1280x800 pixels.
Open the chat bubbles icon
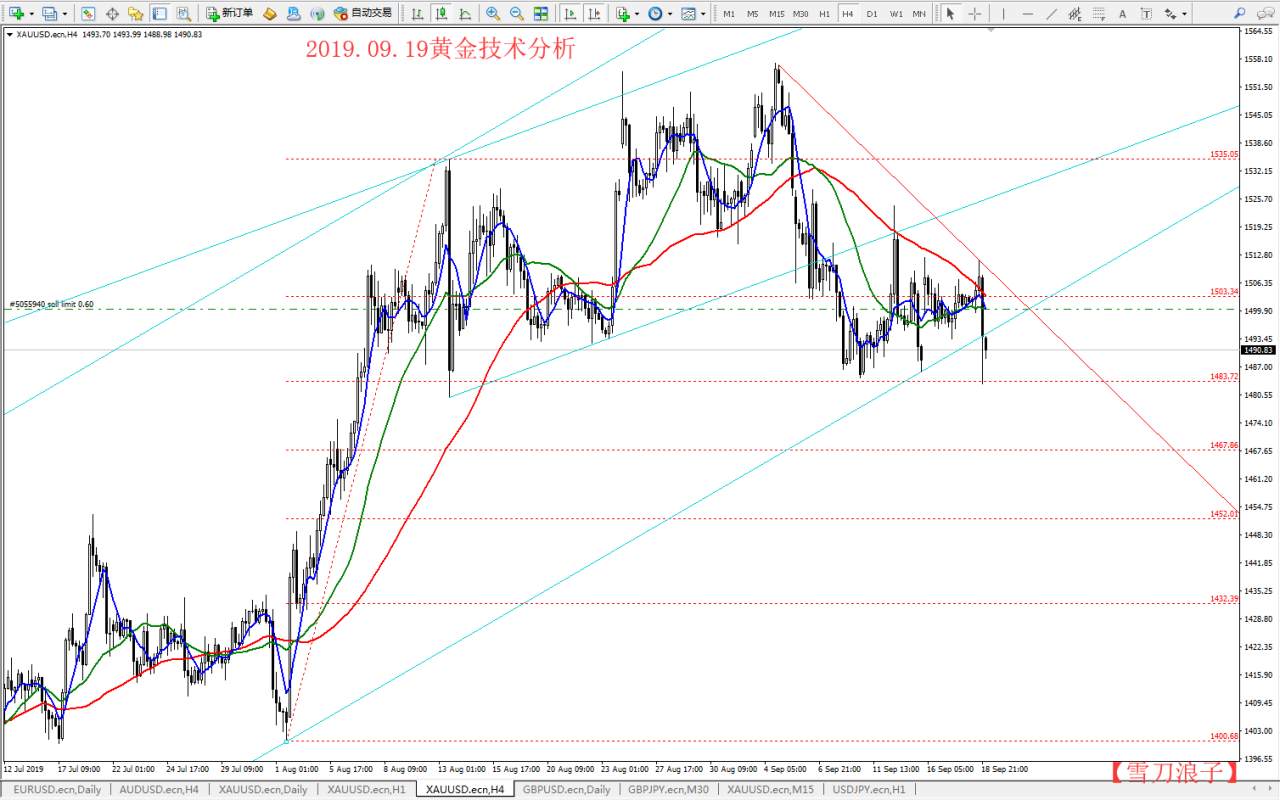1264,14
